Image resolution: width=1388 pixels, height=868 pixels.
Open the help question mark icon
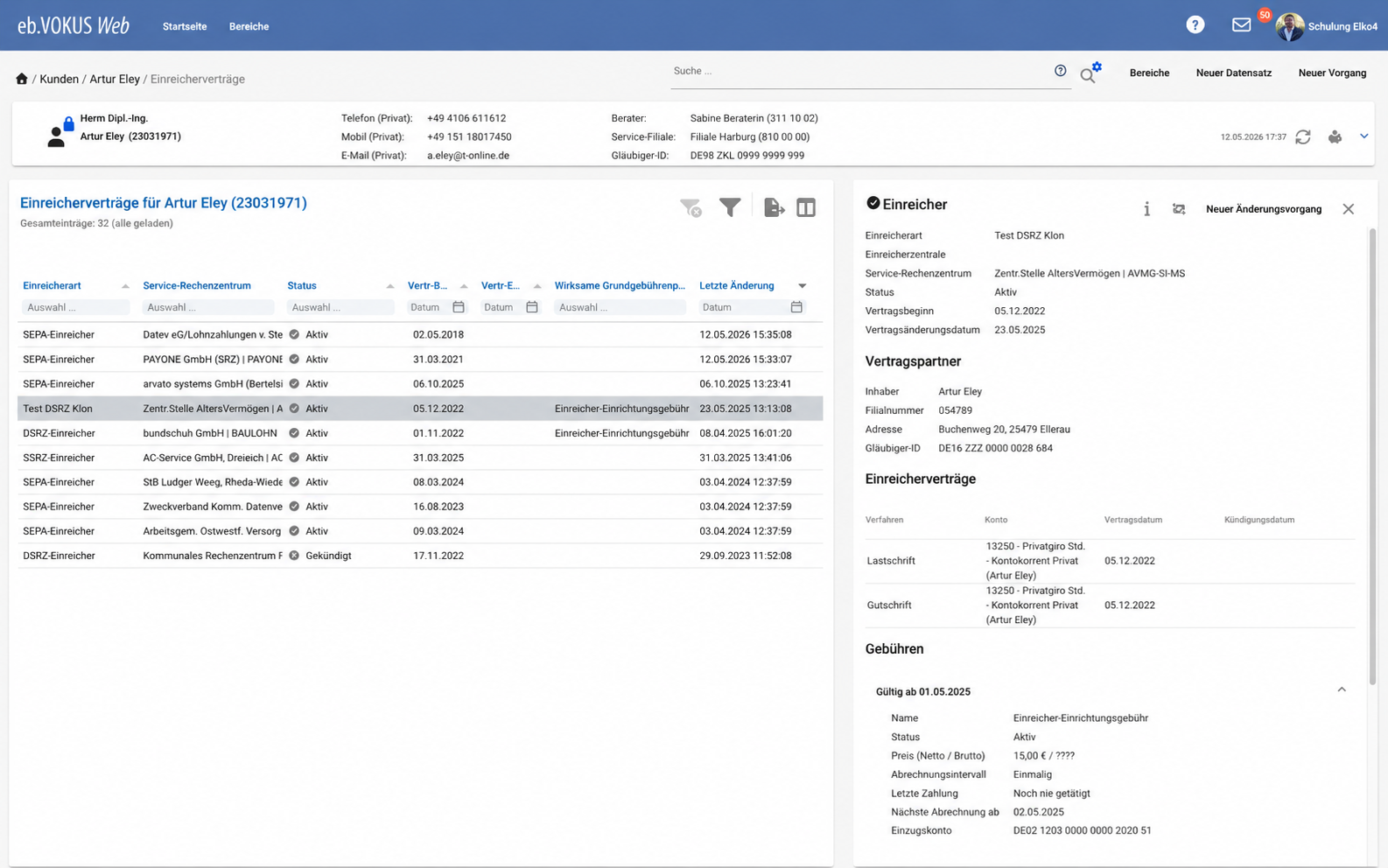(1195, 25)
